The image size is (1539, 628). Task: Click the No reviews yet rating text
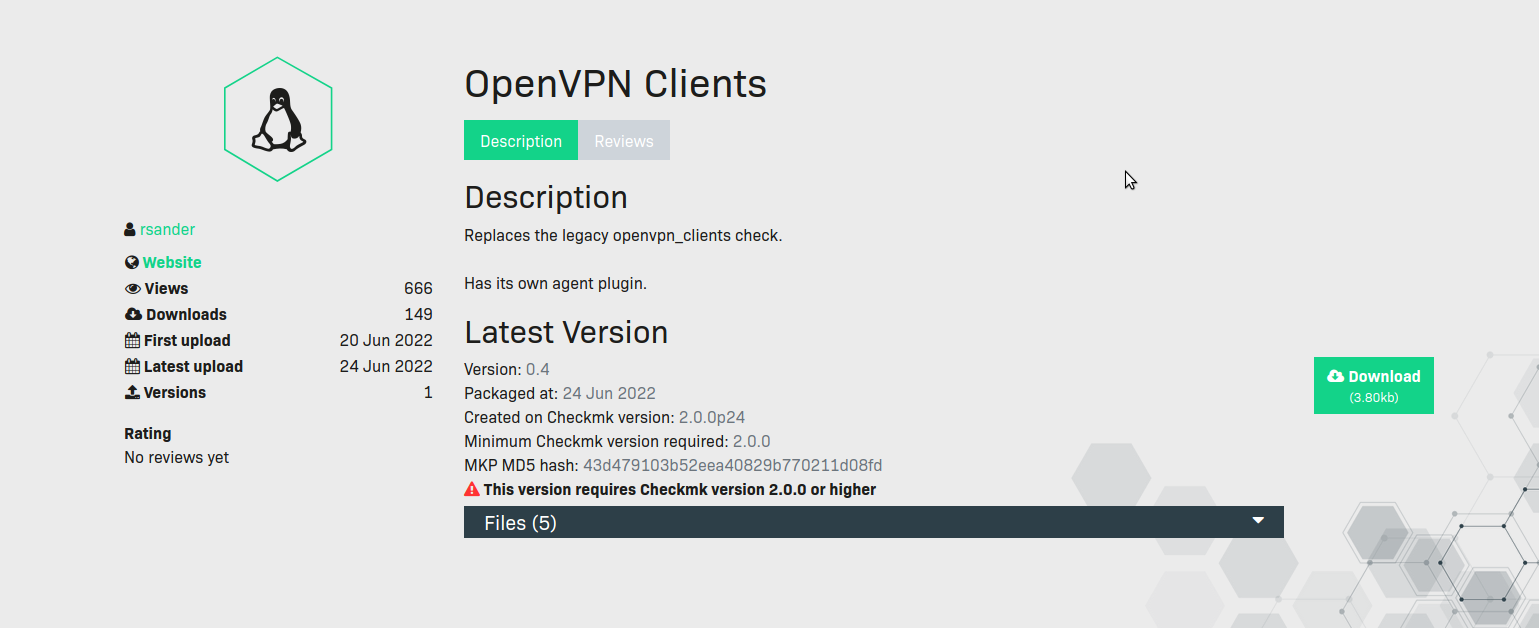click(x=176, y=458)
